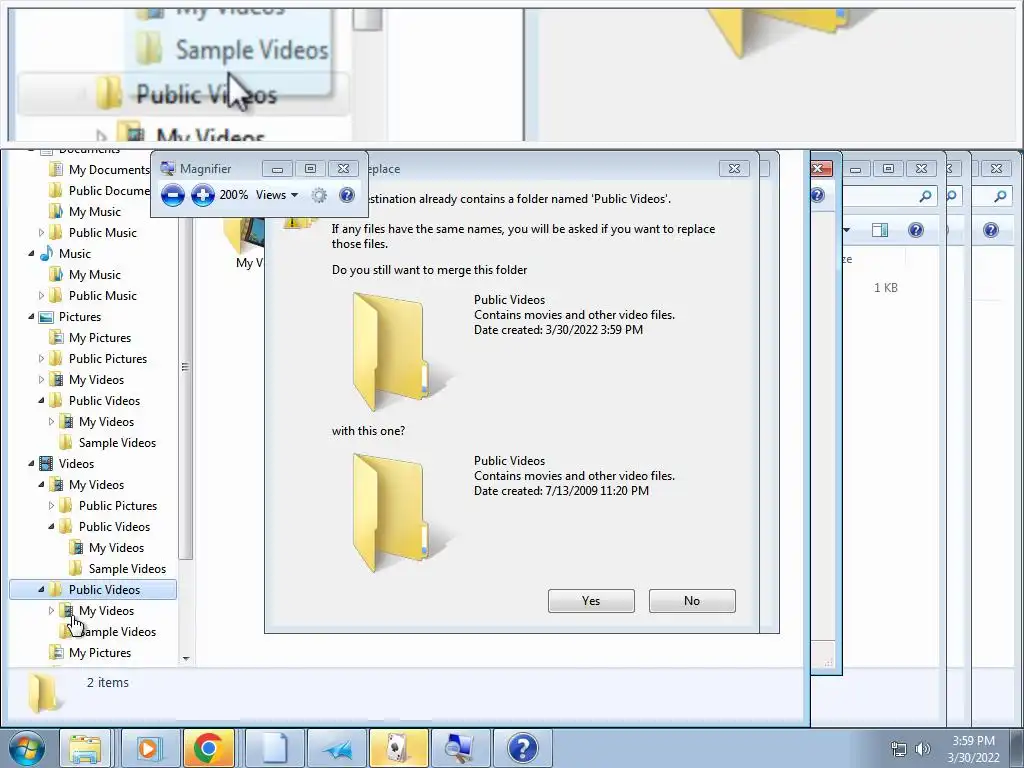This screenshot has height=768, width=1024.
Task: Open the Magnifier options gear
Action: click(x=319, y=195)
